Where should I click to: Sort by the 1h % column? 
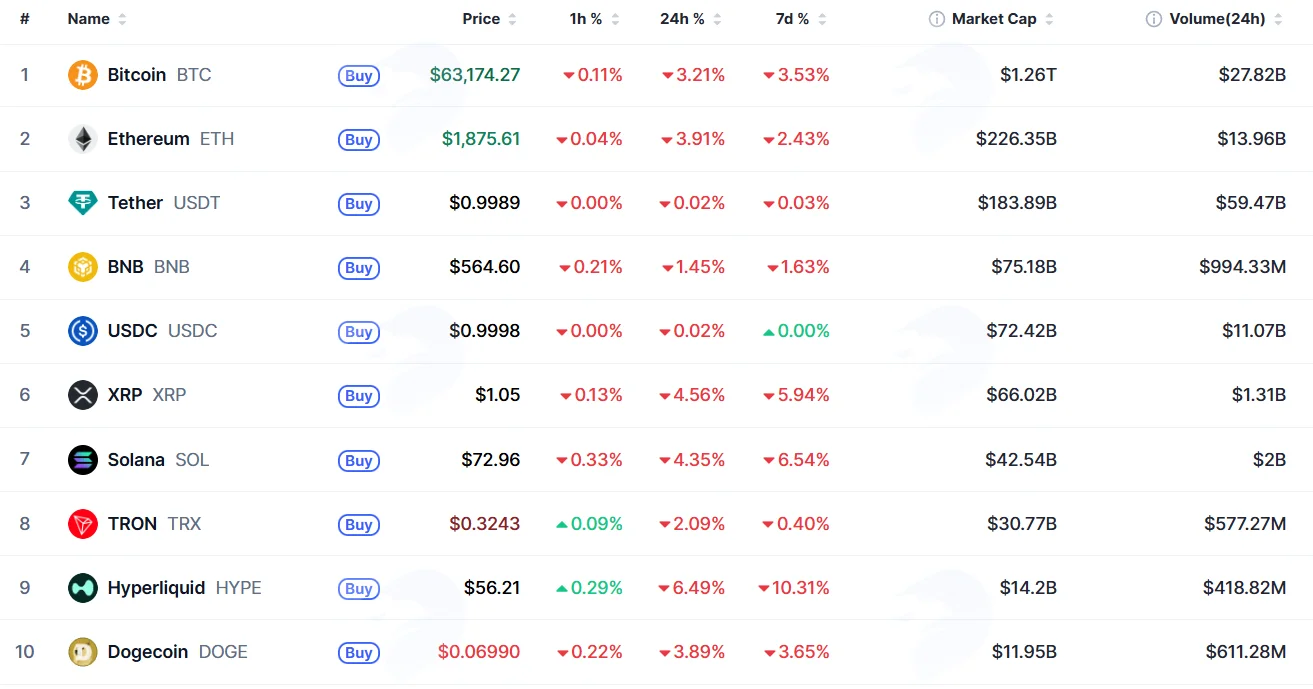[x=594, y=19]
